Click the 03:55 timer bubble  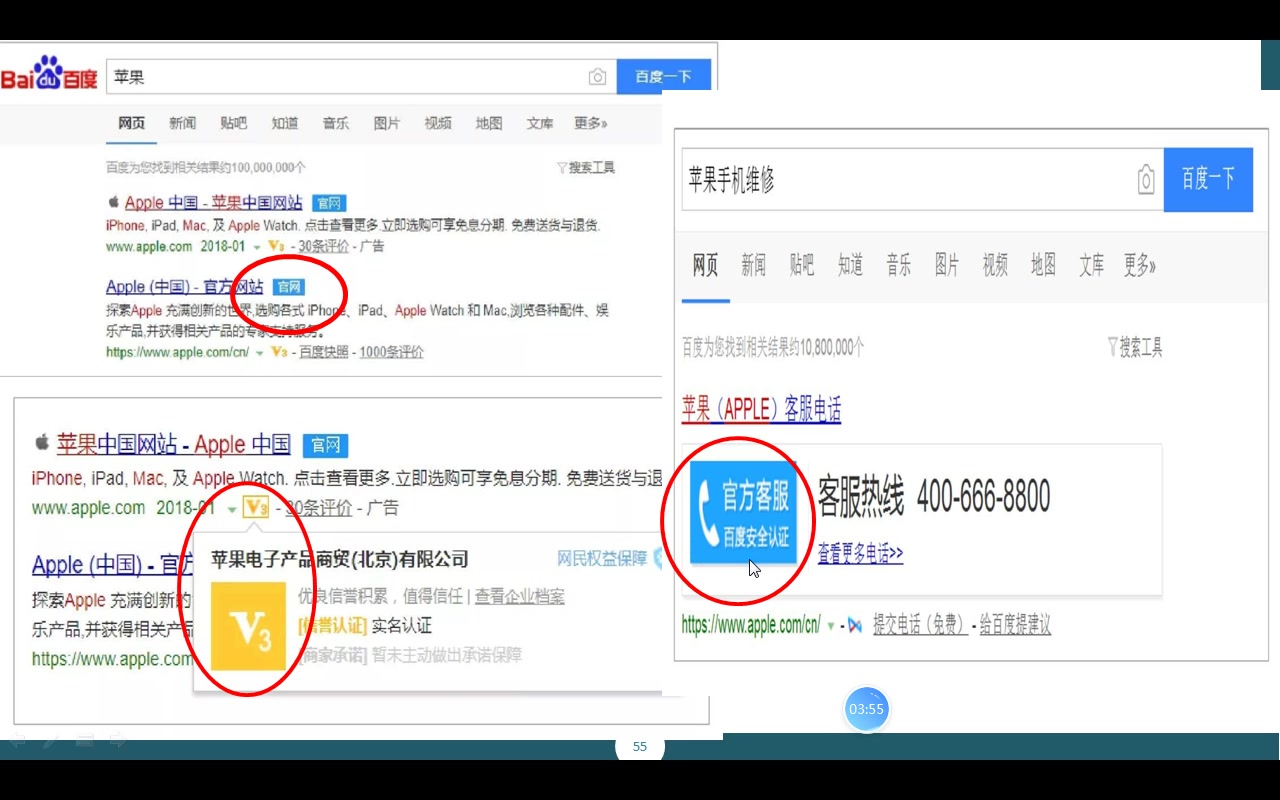point(866,709)
